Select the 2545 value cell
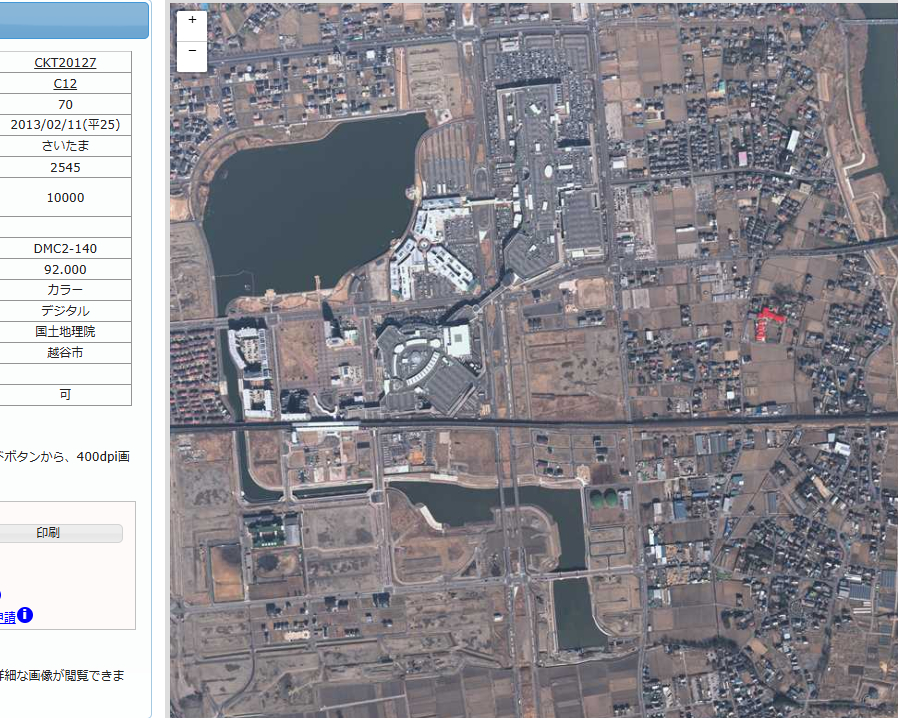898x718 pixels. [x=65, y=167]
